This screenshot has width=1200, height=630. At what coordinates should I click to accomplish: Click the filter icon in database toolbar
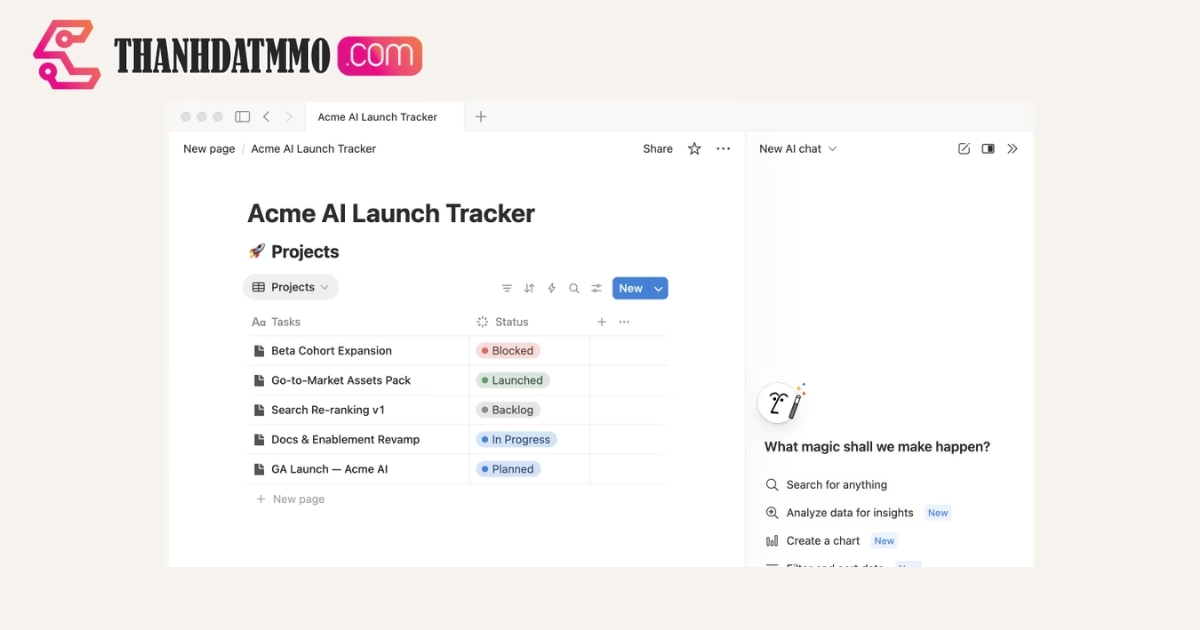pyautogui.click(x=507, y=288)
